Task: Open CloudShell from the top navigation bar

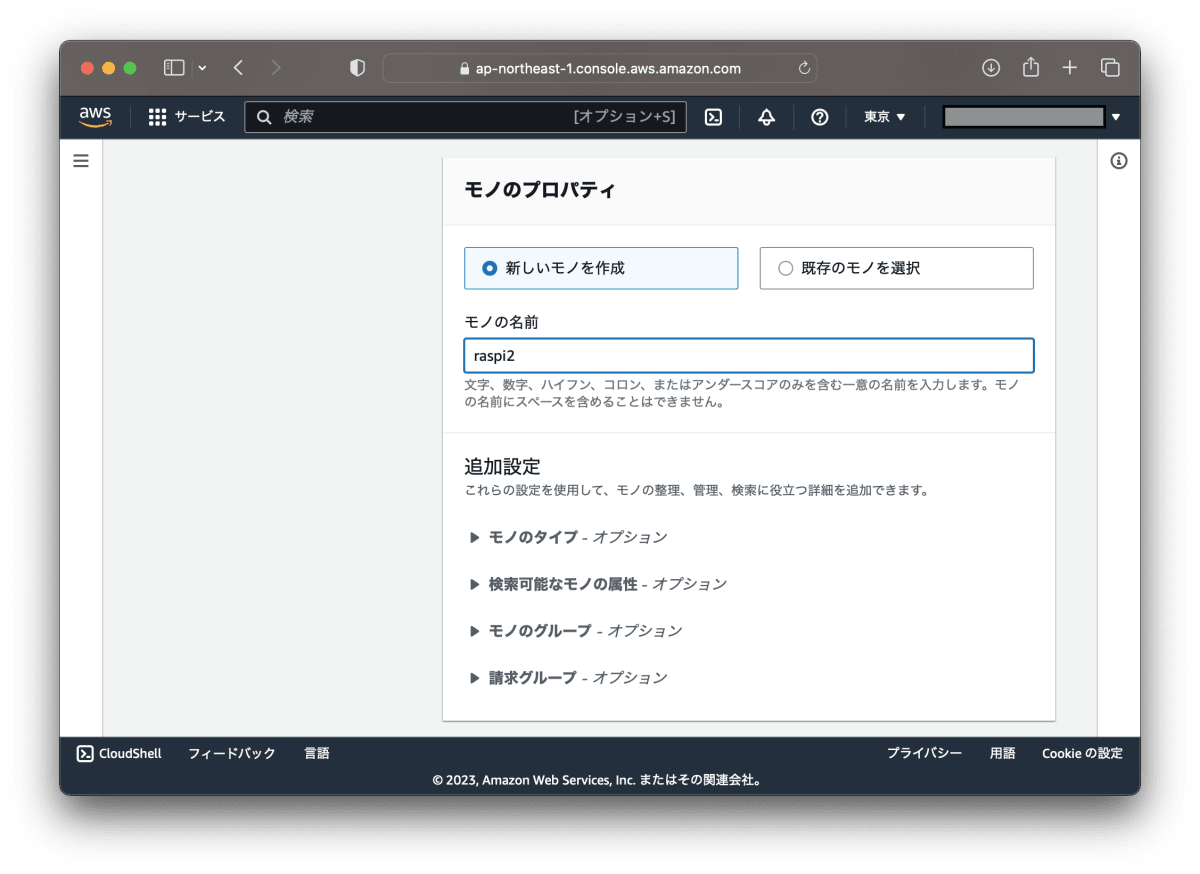Action: tap(713, 117)
